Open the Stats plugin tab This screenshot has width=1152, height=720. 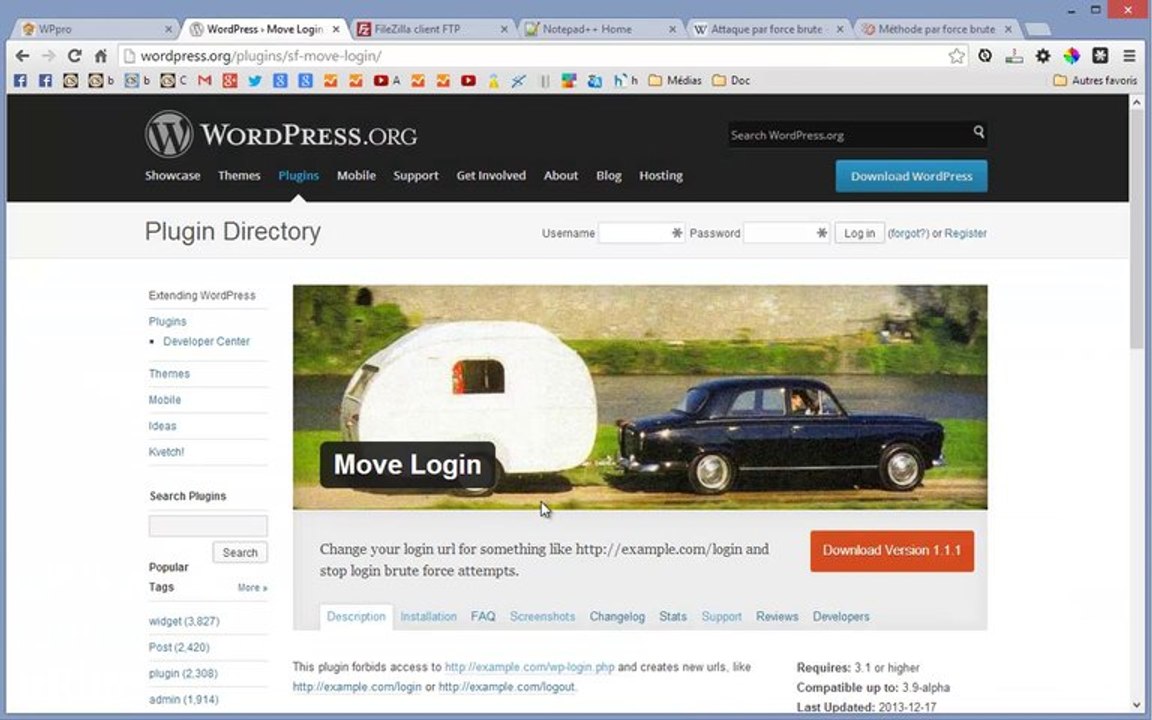coord(673,616)
